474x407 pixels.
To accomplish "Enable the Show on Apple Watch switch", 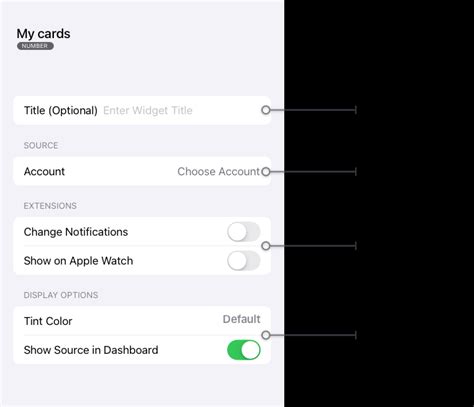I will coord(244,261).
